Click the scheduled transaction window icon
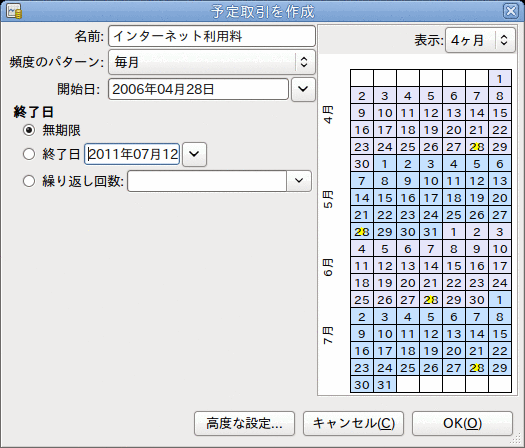The image size is (525, 448). click(x=14, y=11)
